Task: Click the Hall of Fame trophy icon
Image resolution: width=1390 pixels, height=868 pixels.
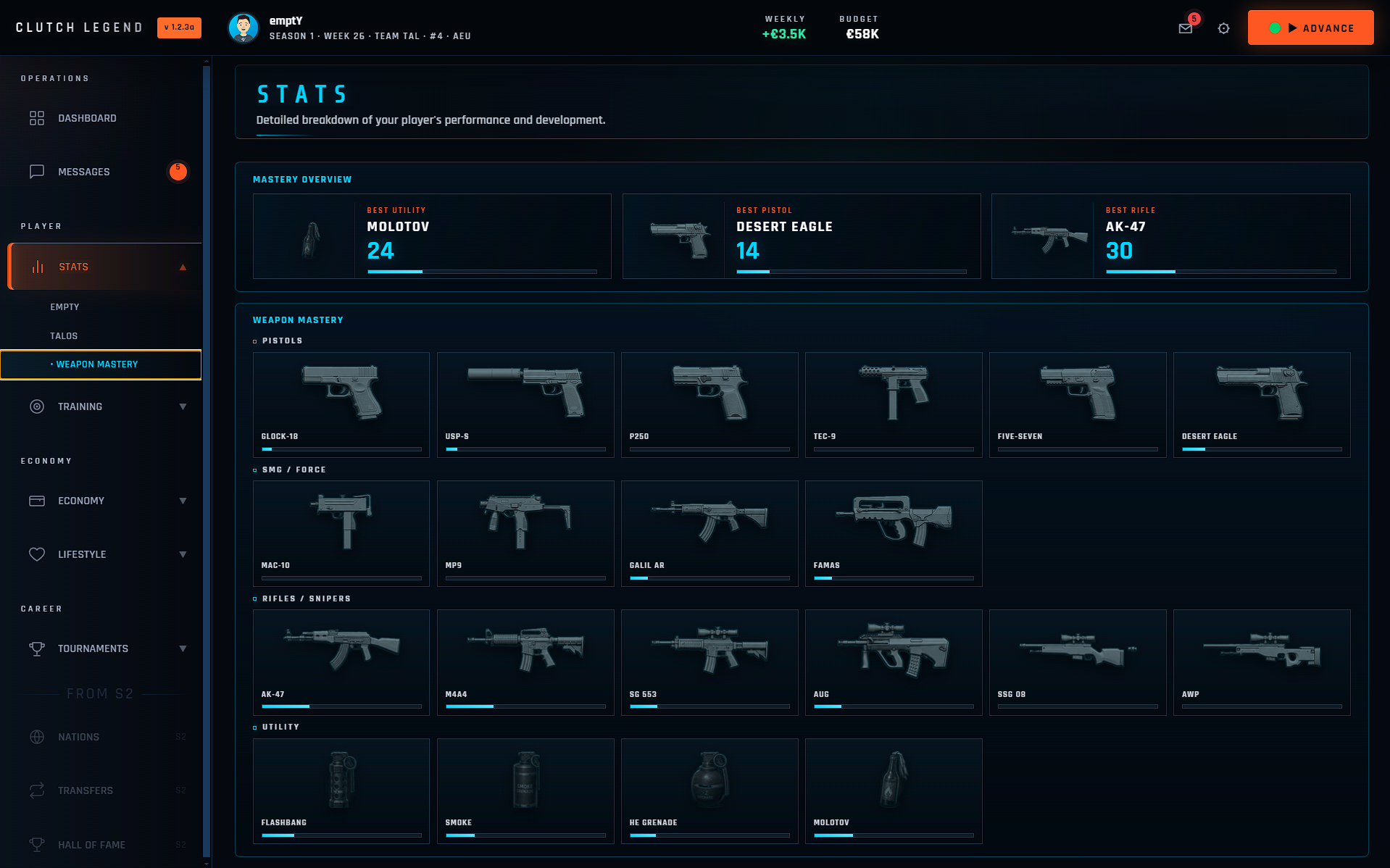Action: [x=37, y=844]
